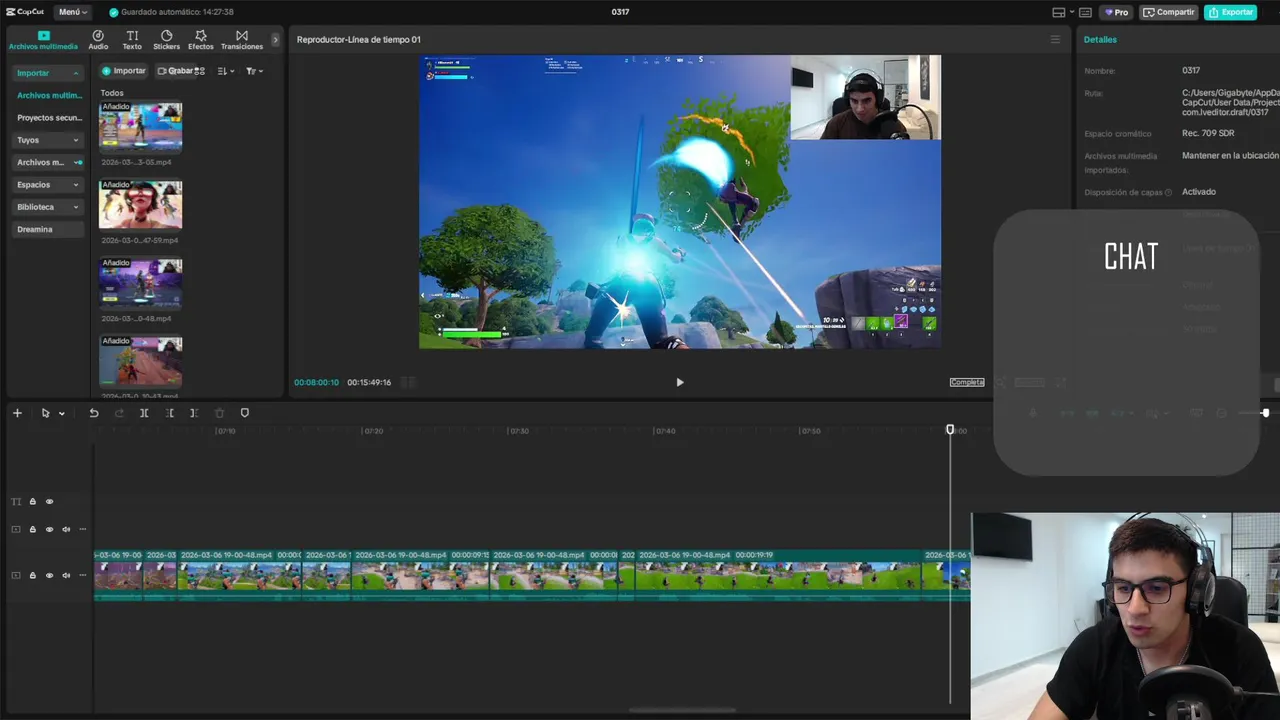Delete selected clip with trash icon
Image resolution: width=1280 pixels, height=720 pixels.
(219, 413)
